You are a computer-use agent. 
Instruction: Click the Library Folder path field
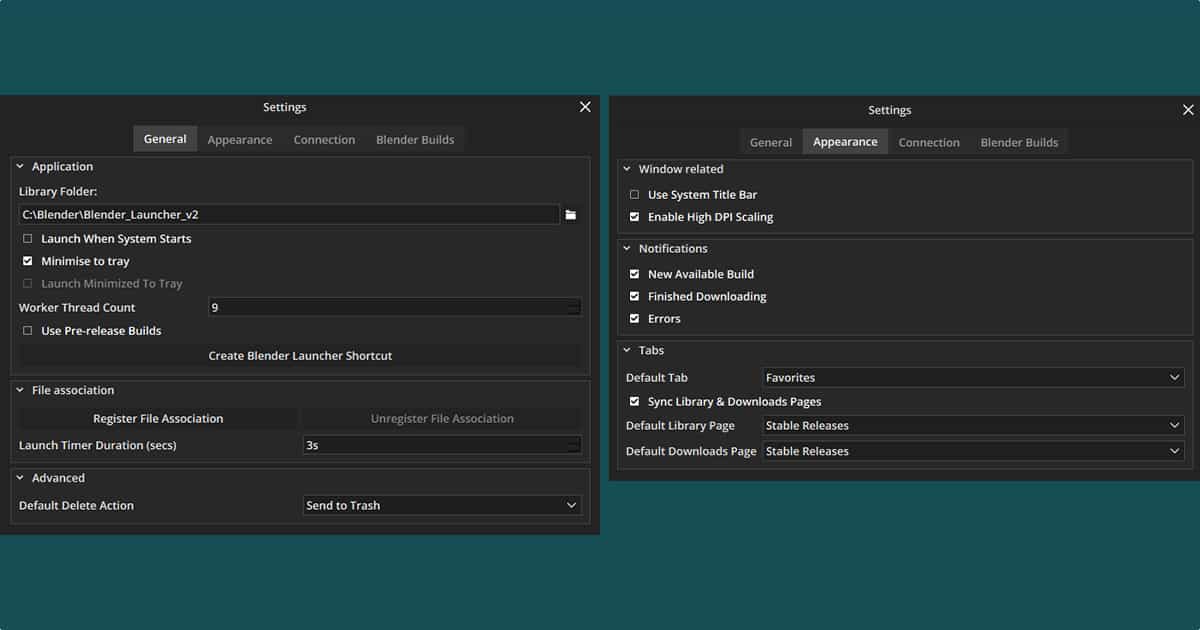[x=288, y=215]
